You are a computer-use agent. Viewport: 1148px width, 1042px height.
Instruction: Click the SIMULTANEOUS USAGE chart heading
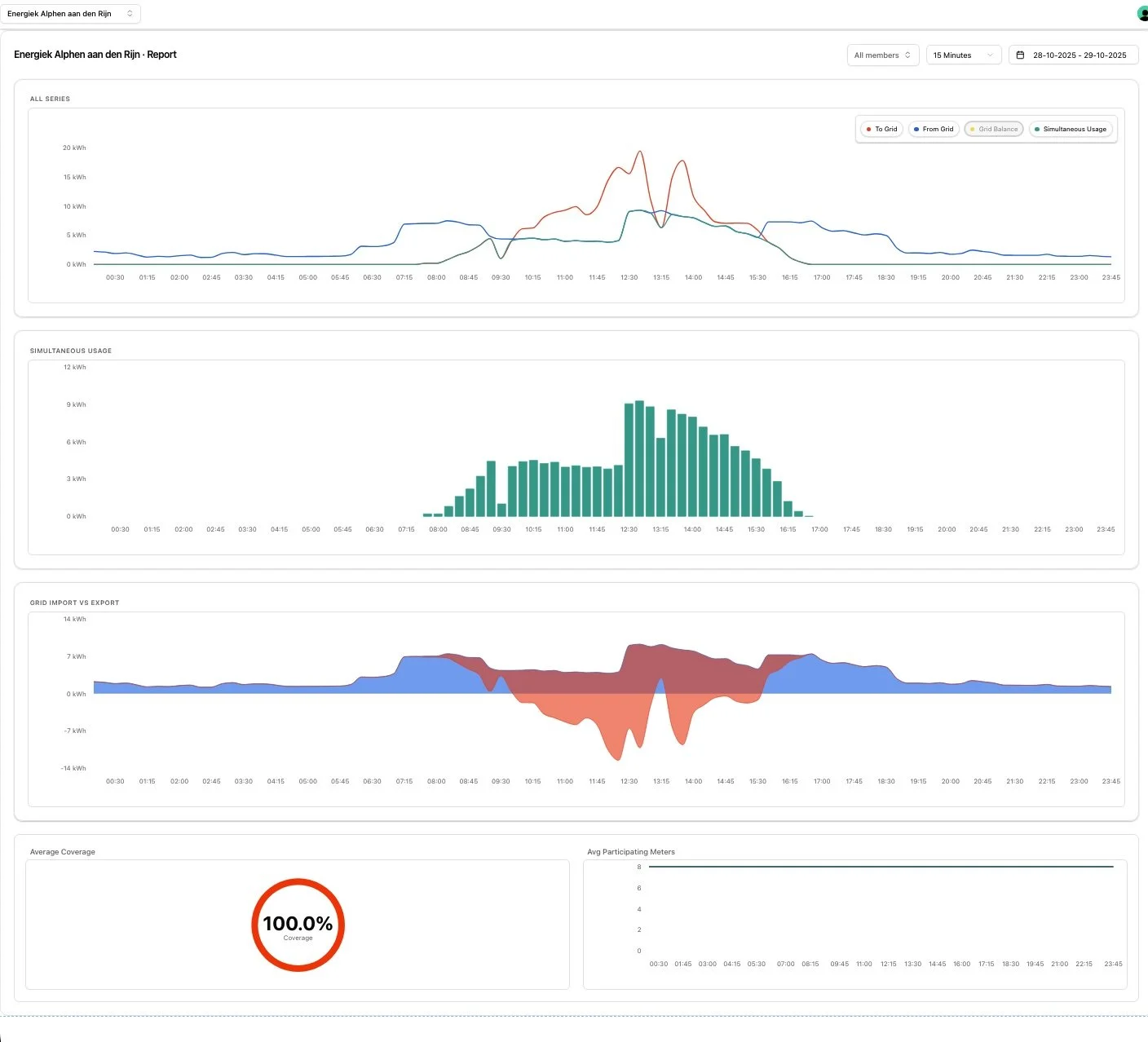tap(71, 351)
